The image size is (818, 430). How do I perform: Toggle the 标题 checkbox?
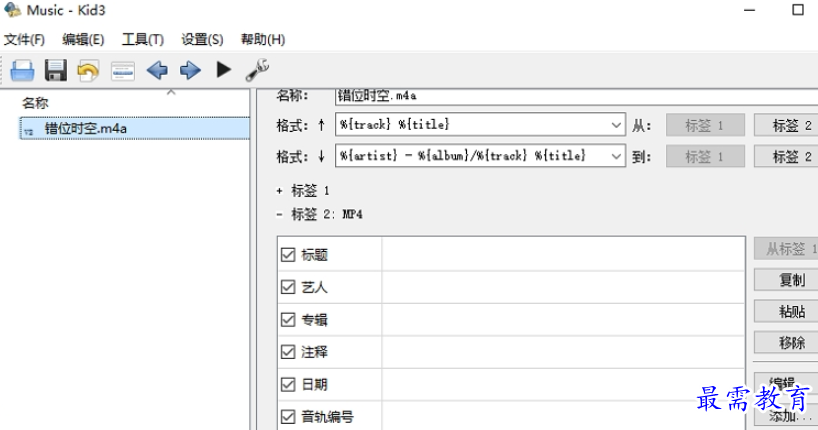288,255
